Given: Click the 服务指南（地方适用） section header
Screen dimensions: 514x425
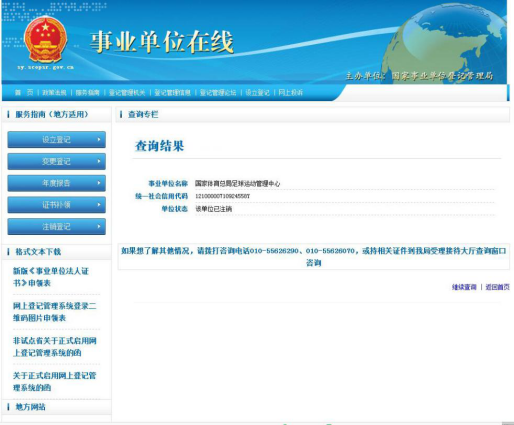Looking at the screenshot, I should (52, 114).
